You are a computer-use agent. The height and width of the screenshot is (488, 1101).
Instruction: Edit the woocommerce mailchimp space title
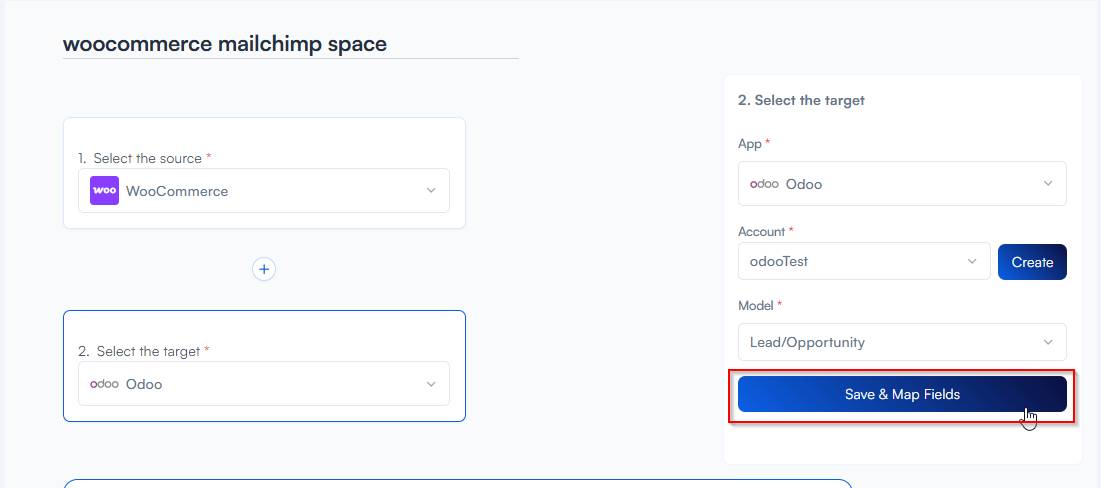coord(225,44)
